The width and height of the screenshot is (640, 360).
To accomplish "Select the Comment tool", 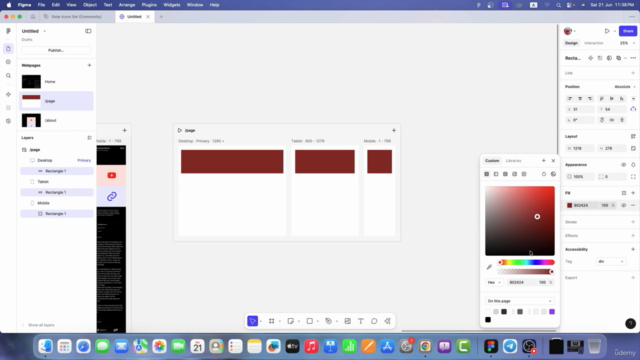I will pos(374,321).
